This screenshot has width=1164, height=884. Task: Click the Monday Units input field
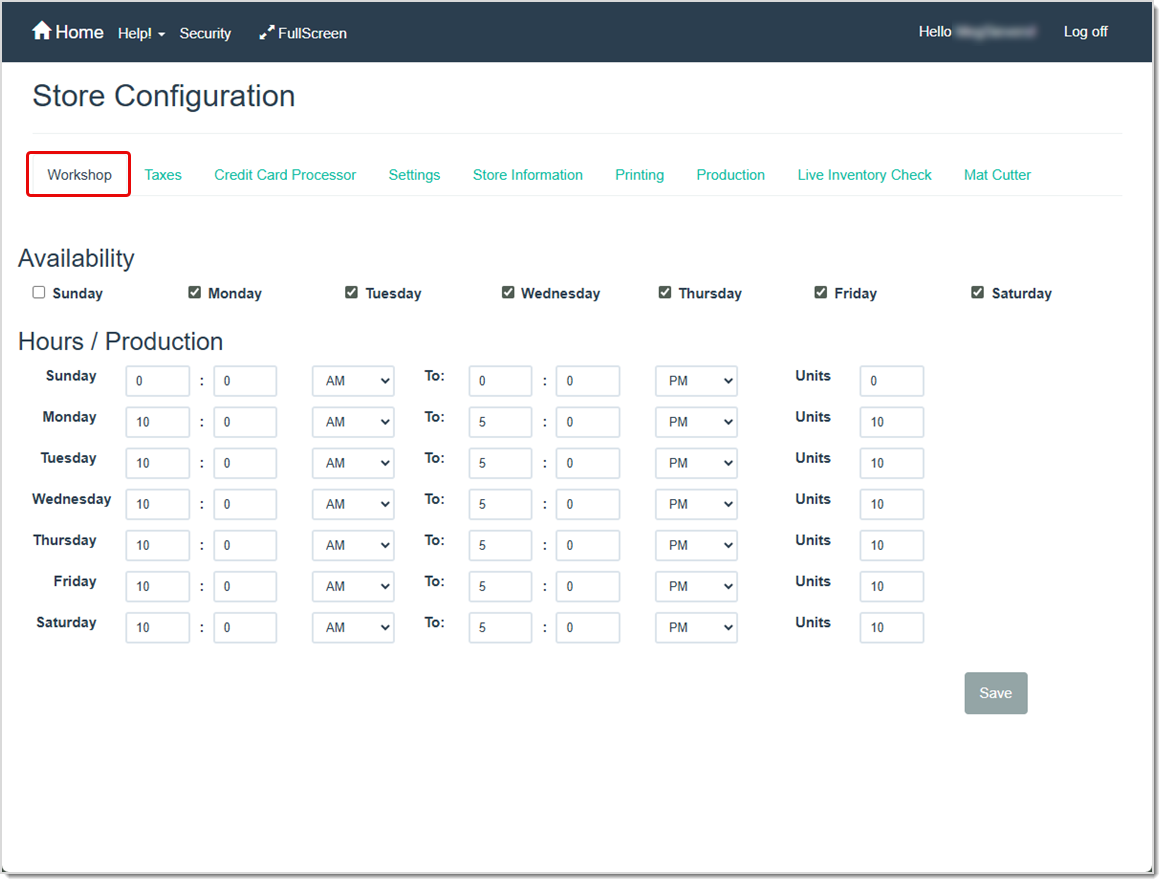(x=890, y=422)
